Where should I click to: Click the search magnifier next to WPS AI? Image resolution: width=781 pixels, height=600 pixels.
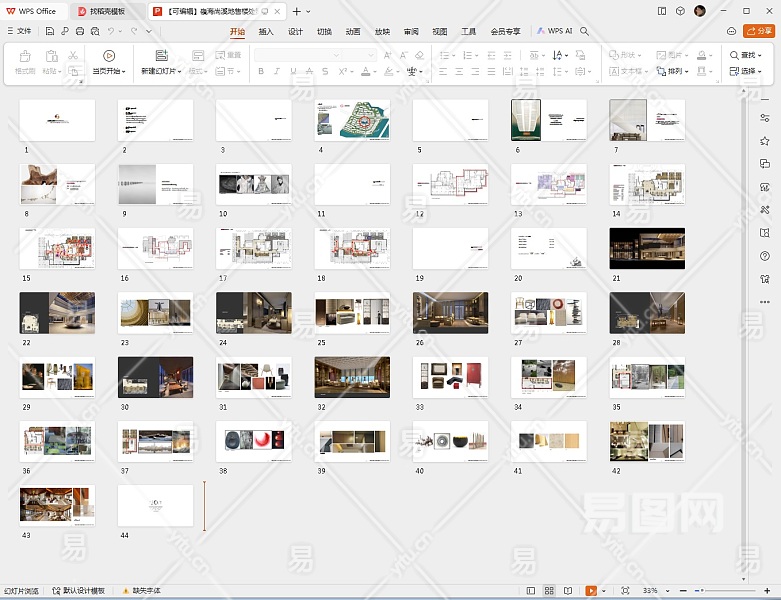point(585,31)
